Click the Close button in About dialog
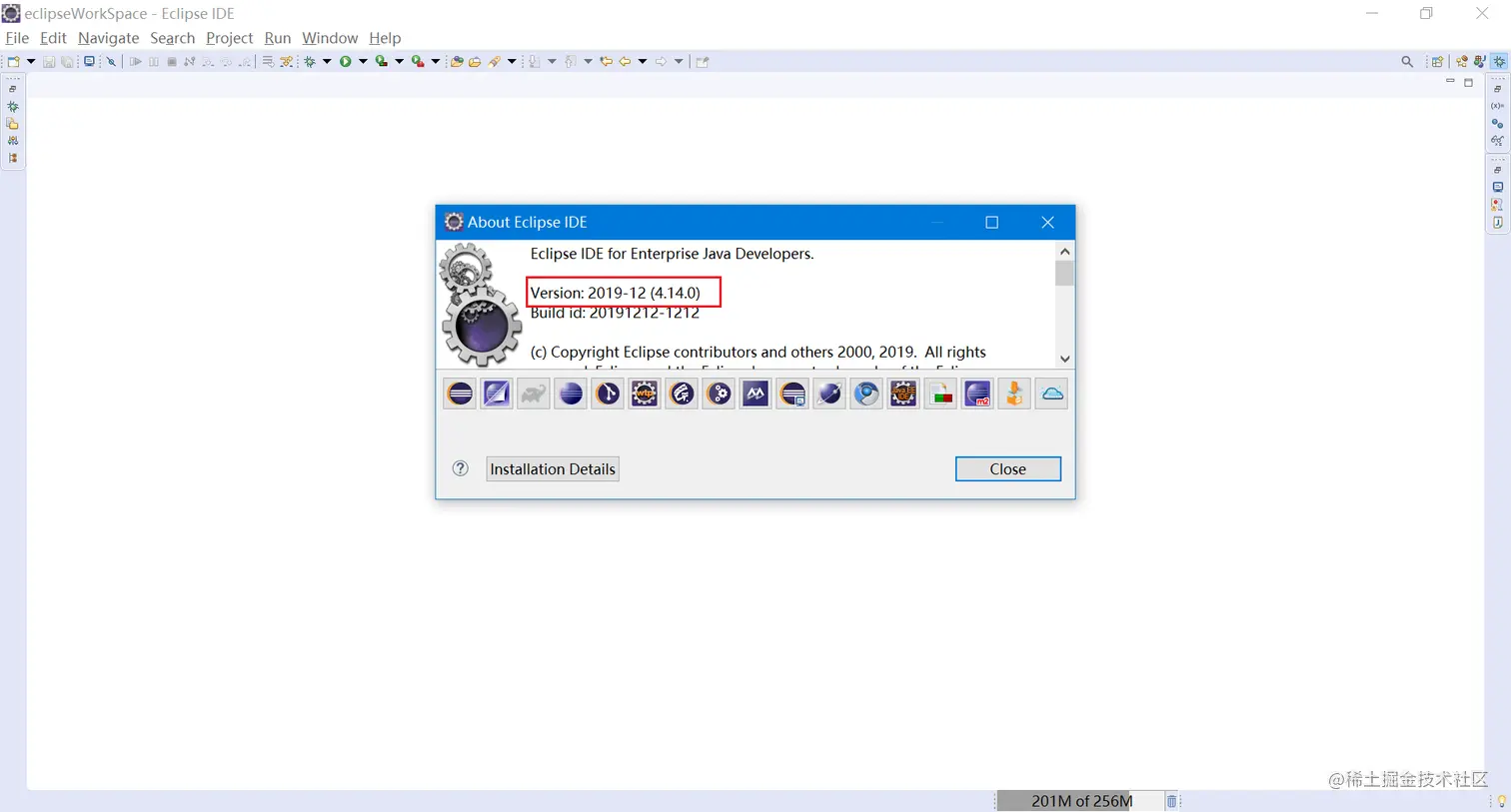The width and height of the screenshot is (1511, 812). (x=1007, y=469)
